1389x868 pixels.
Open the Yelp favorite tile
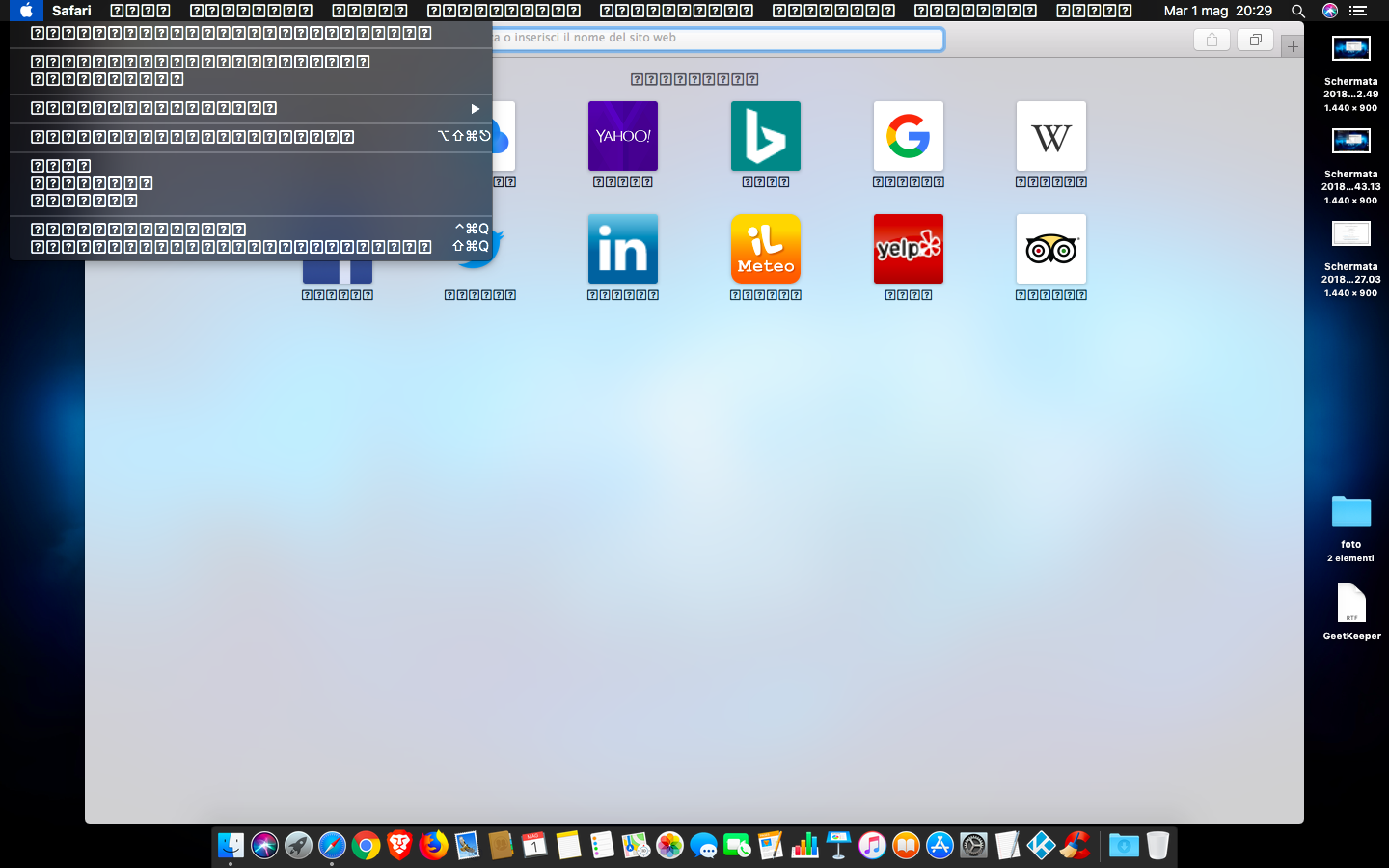click(909, 249)
